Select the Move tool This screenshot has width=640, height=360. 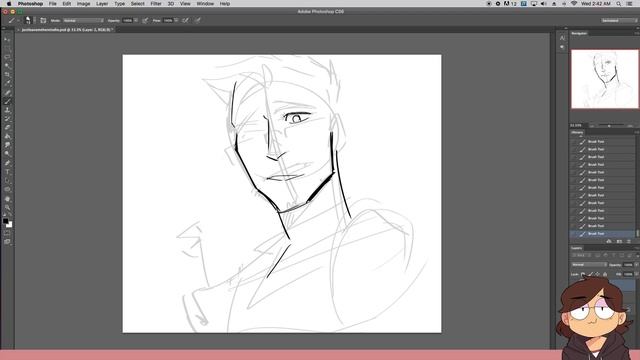point(7,39)
